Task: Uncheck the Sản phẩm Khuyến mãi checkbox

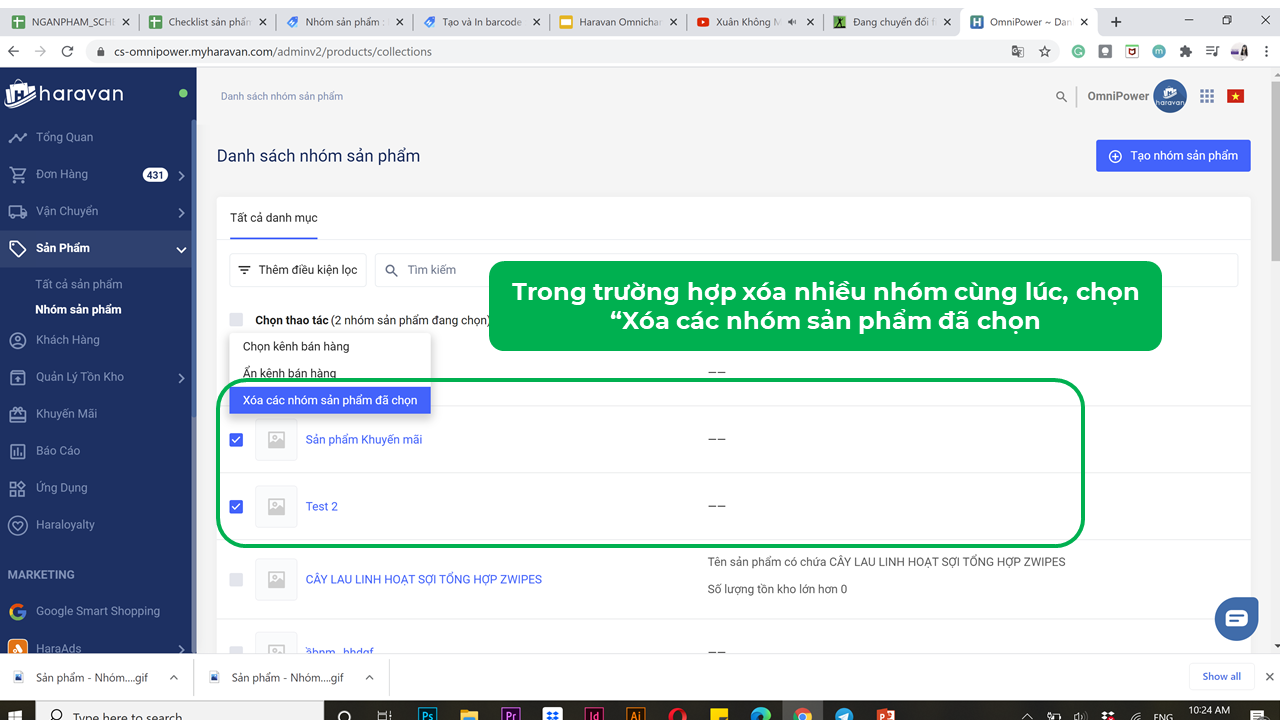Action: point(236,439)
